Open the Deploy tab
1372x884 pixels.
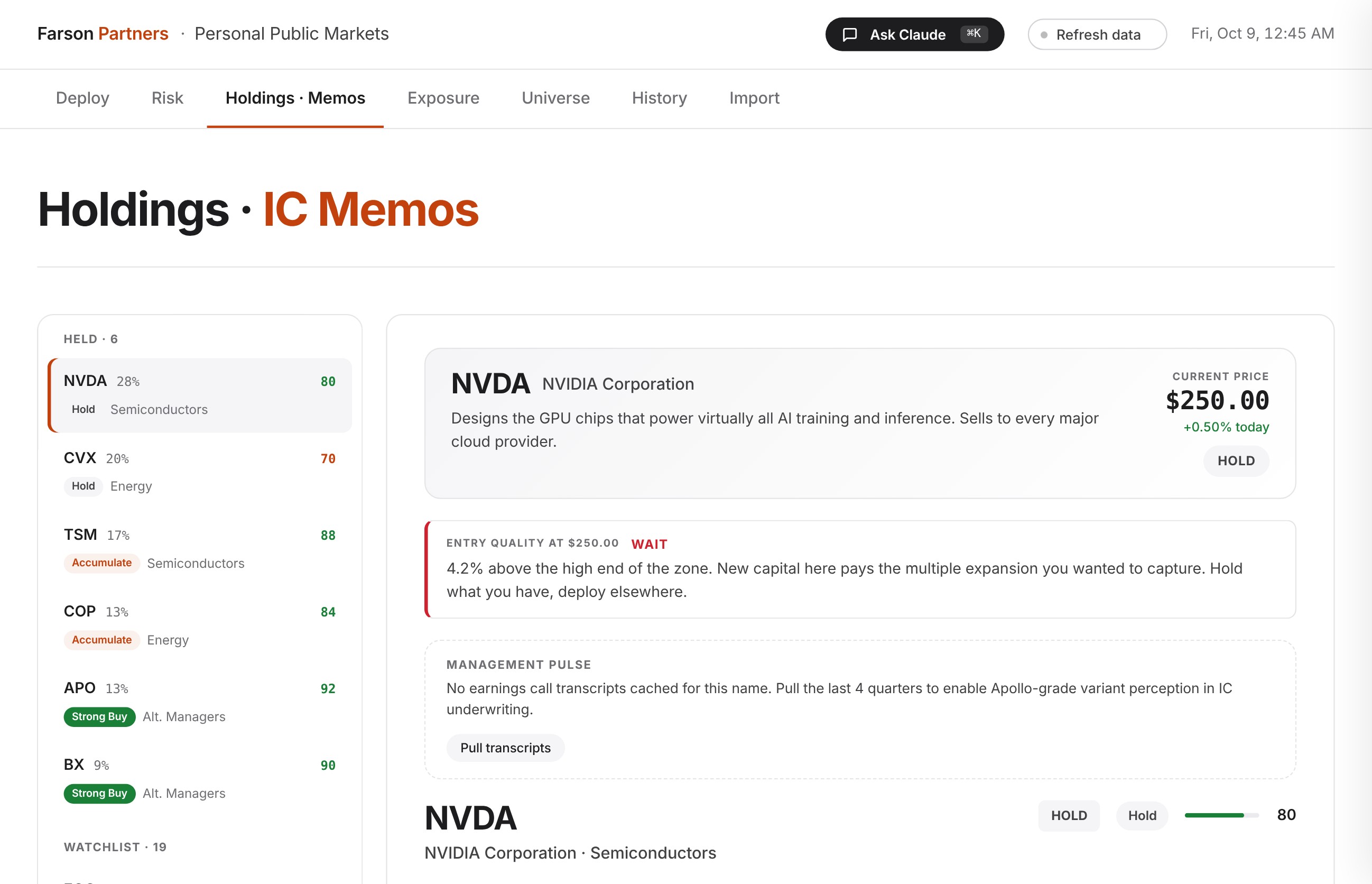click(x=82, y=98)
